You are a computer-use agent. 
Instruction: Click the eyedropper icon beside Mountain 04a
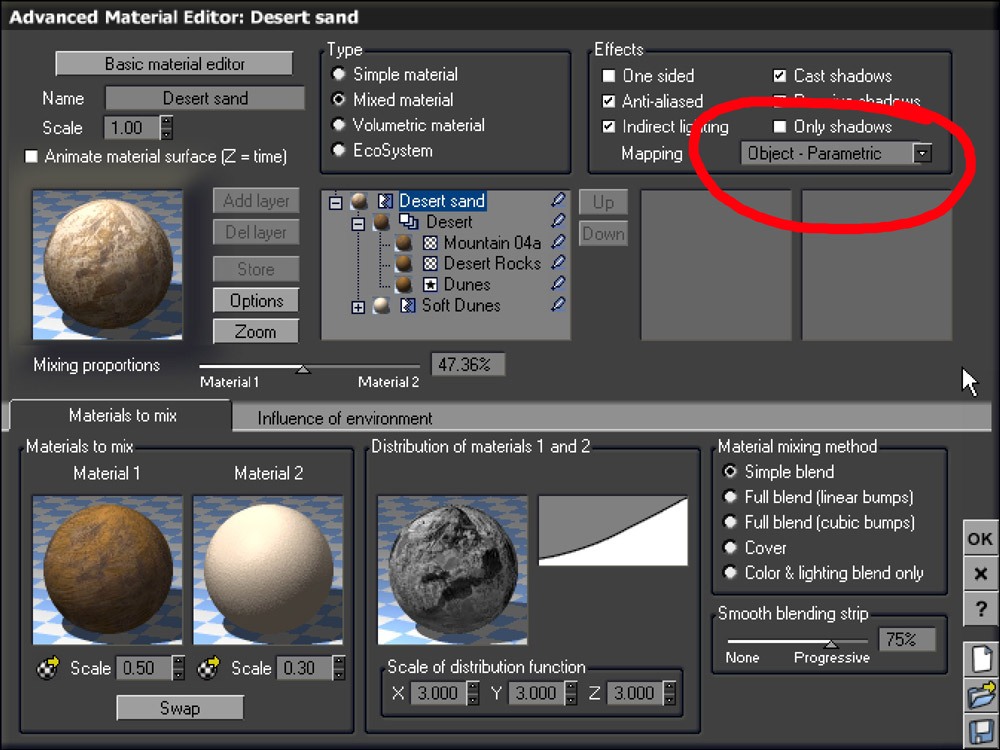(x=558, y=242)
